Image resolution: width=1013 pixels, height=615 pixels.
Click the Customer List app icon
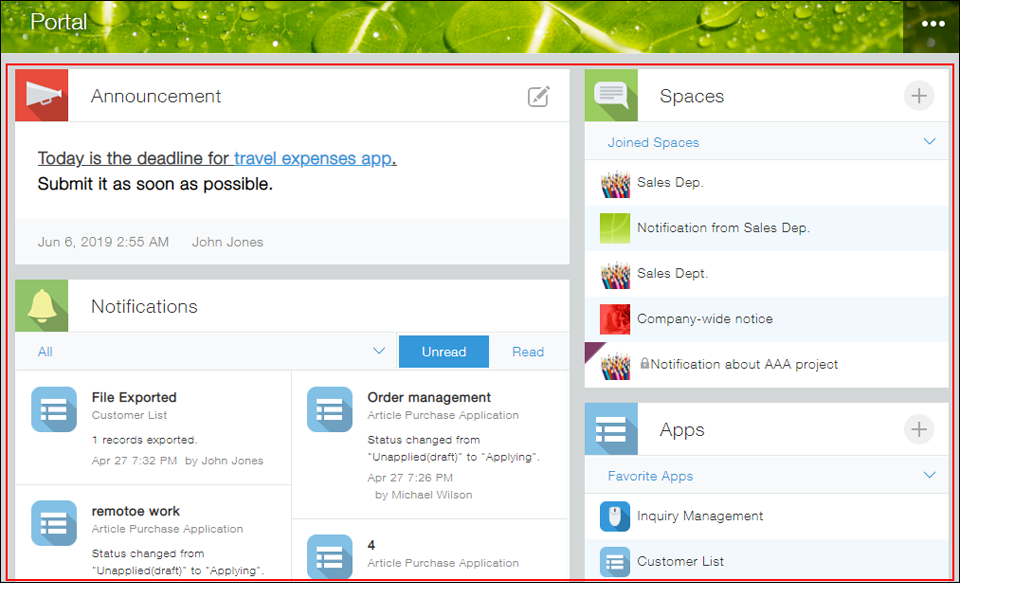[614, 561]
